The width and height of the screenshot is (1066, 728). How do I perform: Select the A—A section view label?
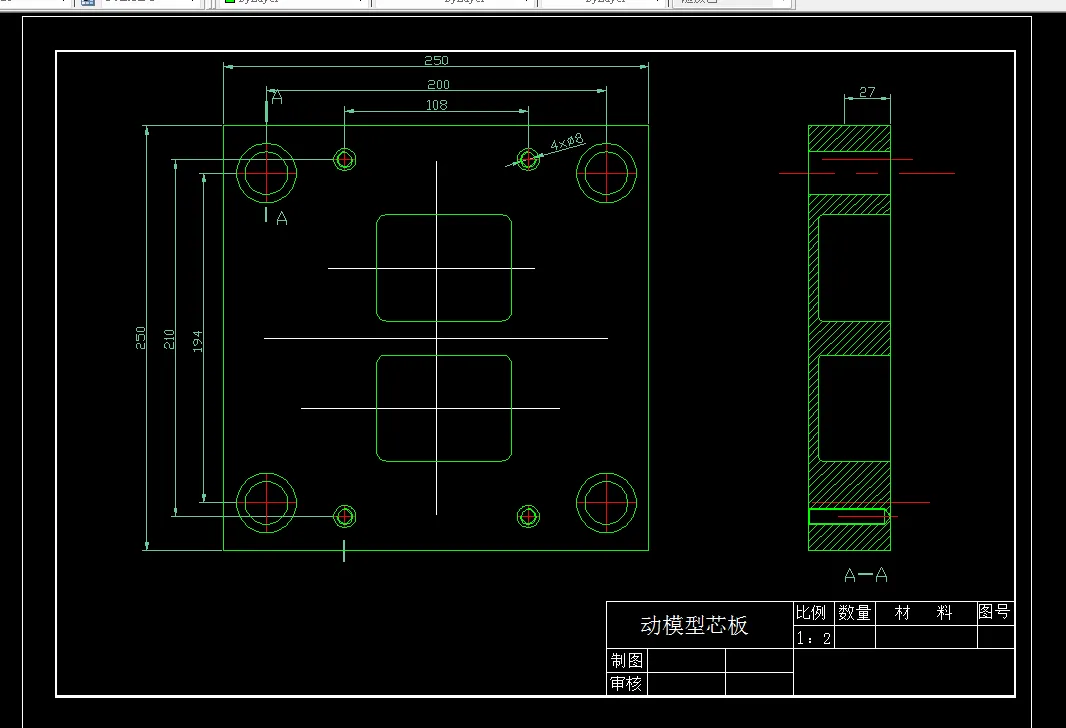tap(865, 575)
